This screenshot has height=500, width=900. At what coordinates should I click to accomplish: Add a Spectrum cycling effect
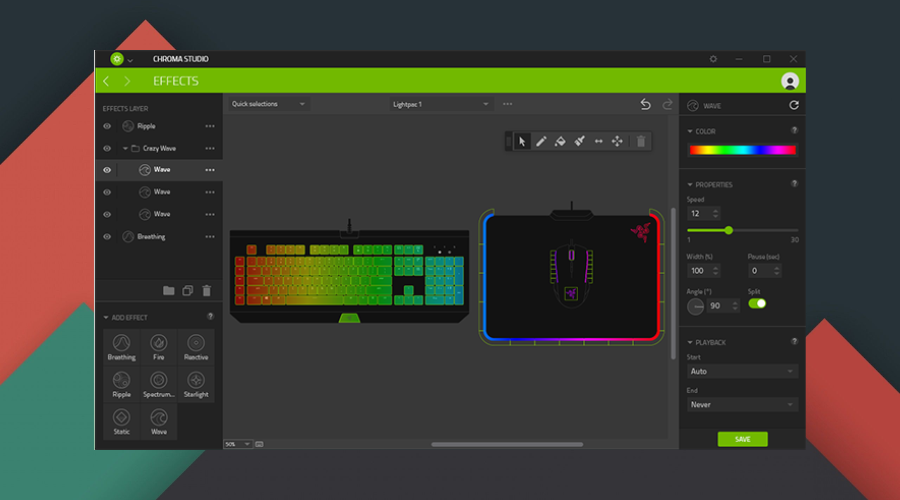(158, 384)
